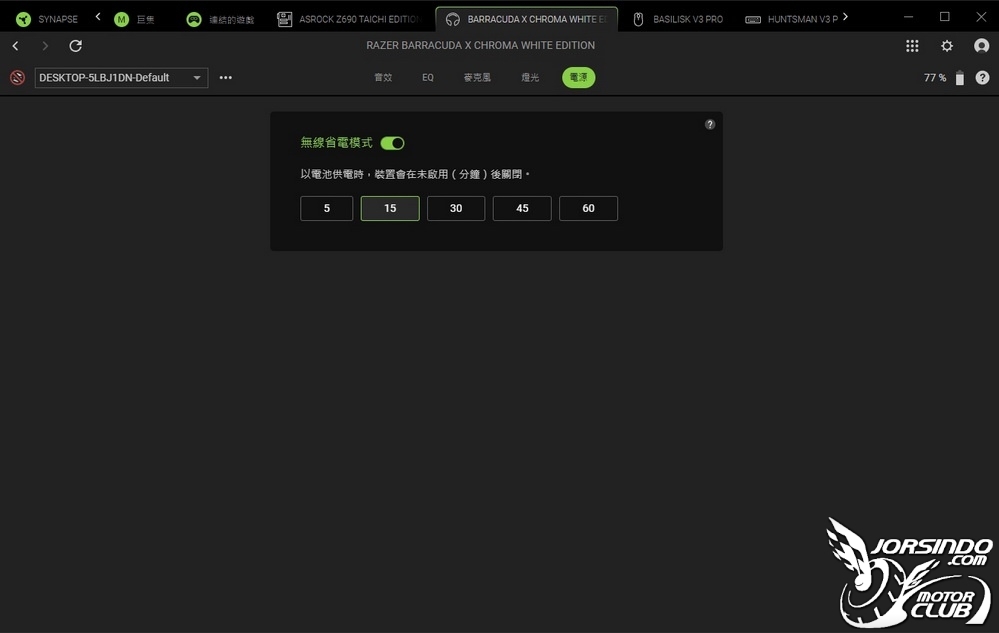Click the 77 % battery percentage
999x633 pixels.
(935, 78)
